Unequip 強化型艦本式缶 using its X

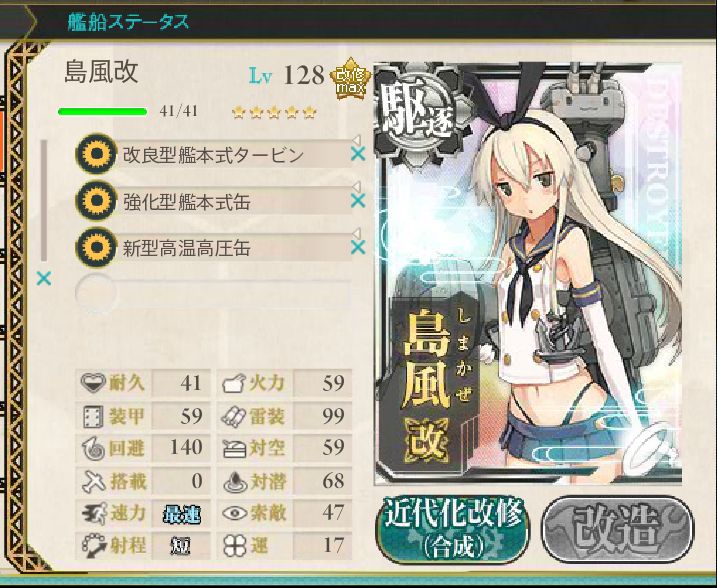[358, 200]
